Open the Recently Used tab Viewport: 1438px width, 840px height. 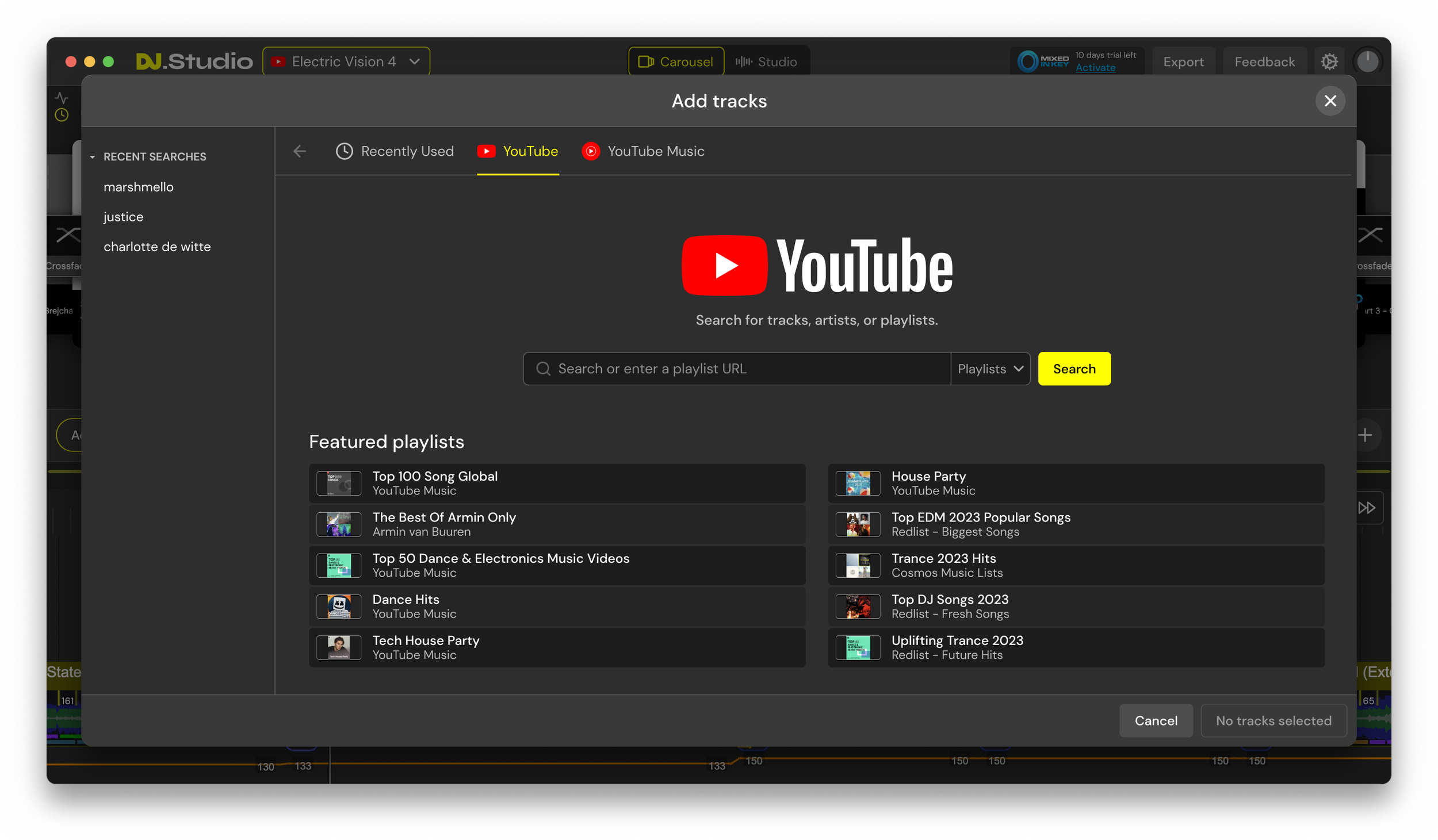[395, 151]
